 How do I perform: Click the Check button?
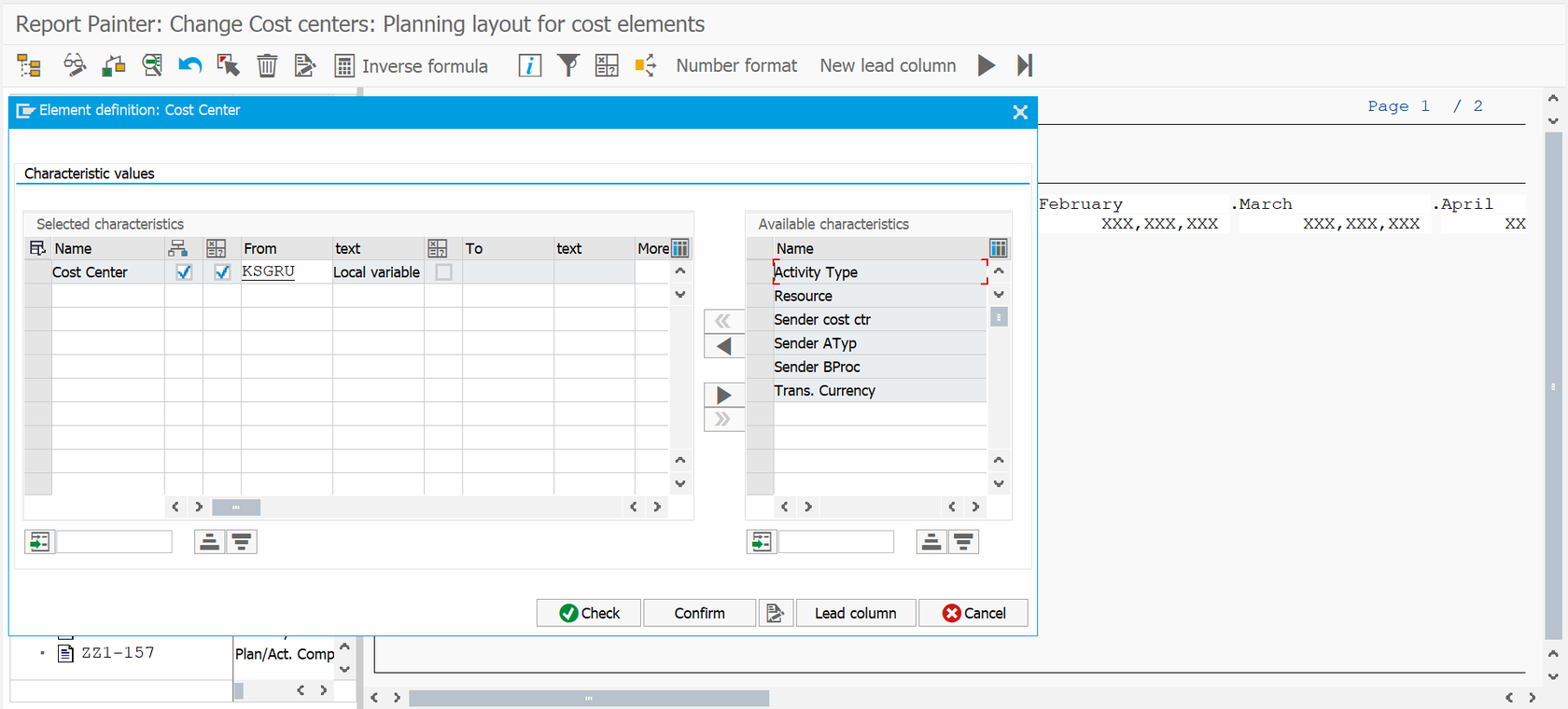(x=589, y=613)
